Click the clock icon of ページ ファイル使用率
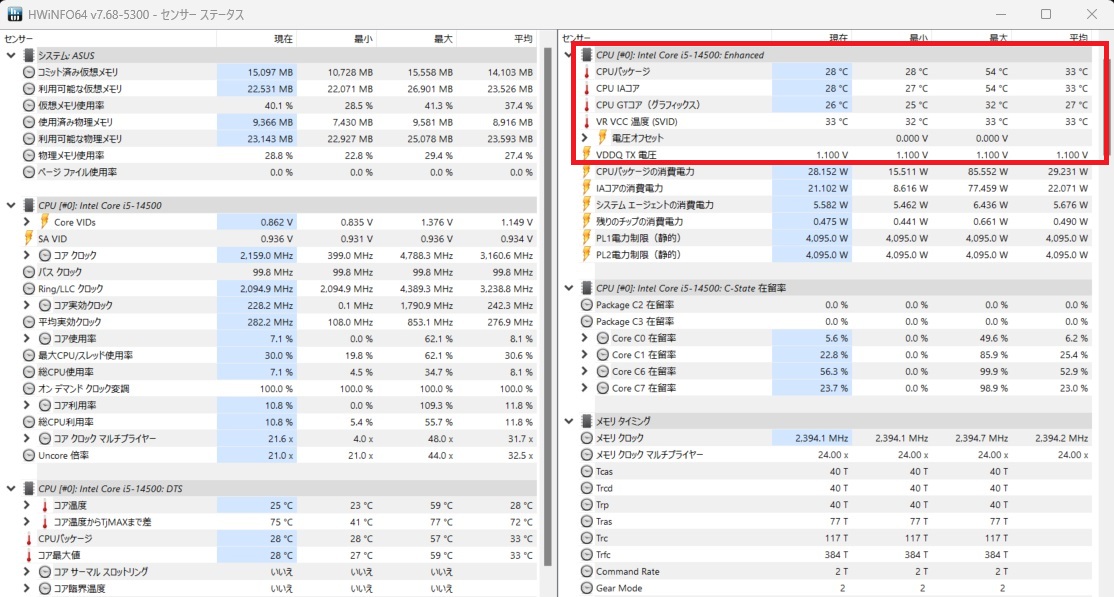1114x597 pixels. (x=28, y=172)
